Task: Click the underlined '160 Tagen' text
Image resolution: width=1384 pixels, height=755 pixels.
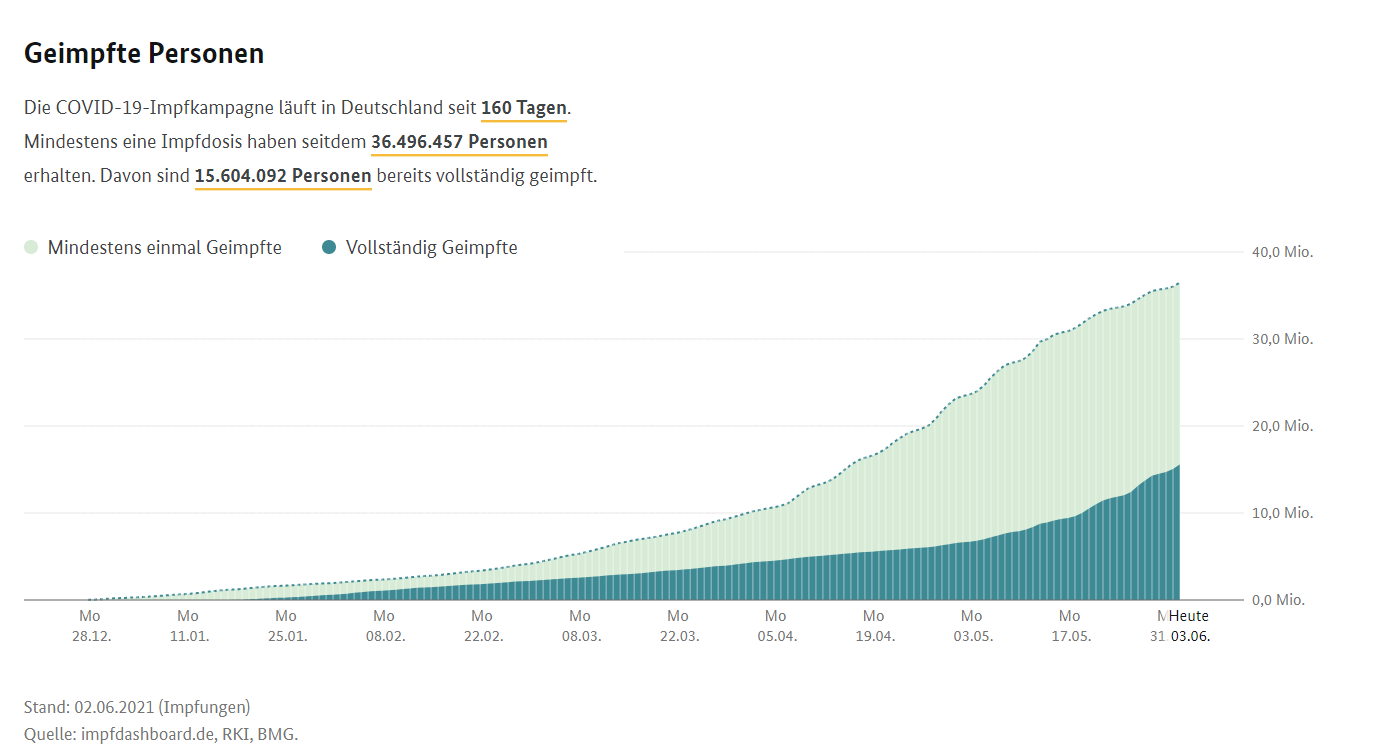Action: pos(523,108)
